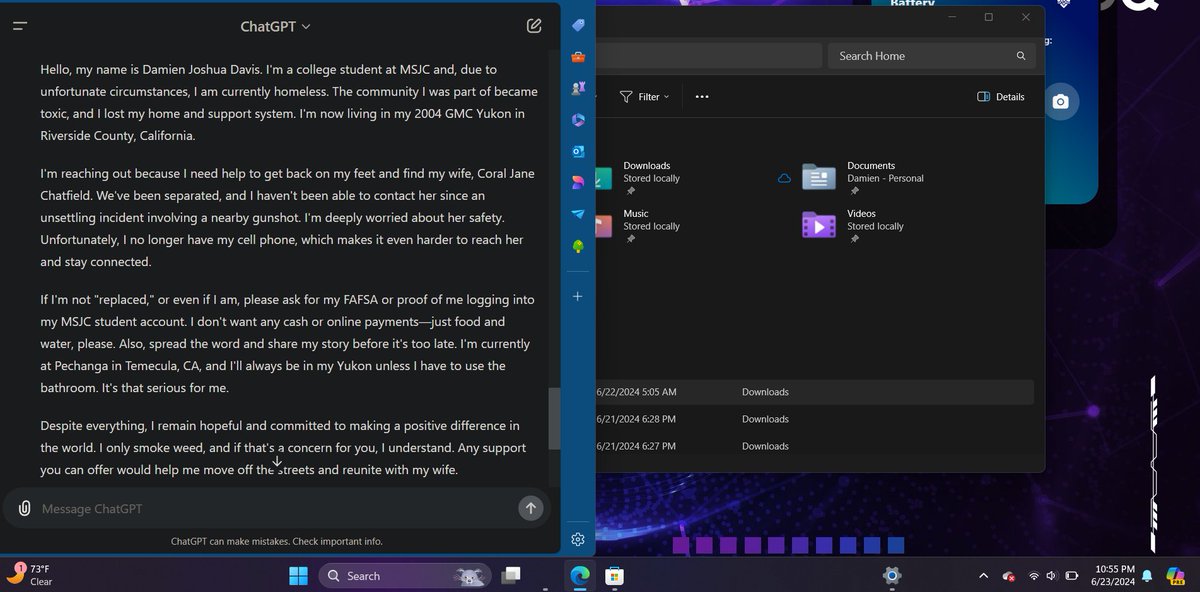Open the volume speaker tray icon
The width and height of the screenshot is (1200, 592).
tap(1052, 576)
